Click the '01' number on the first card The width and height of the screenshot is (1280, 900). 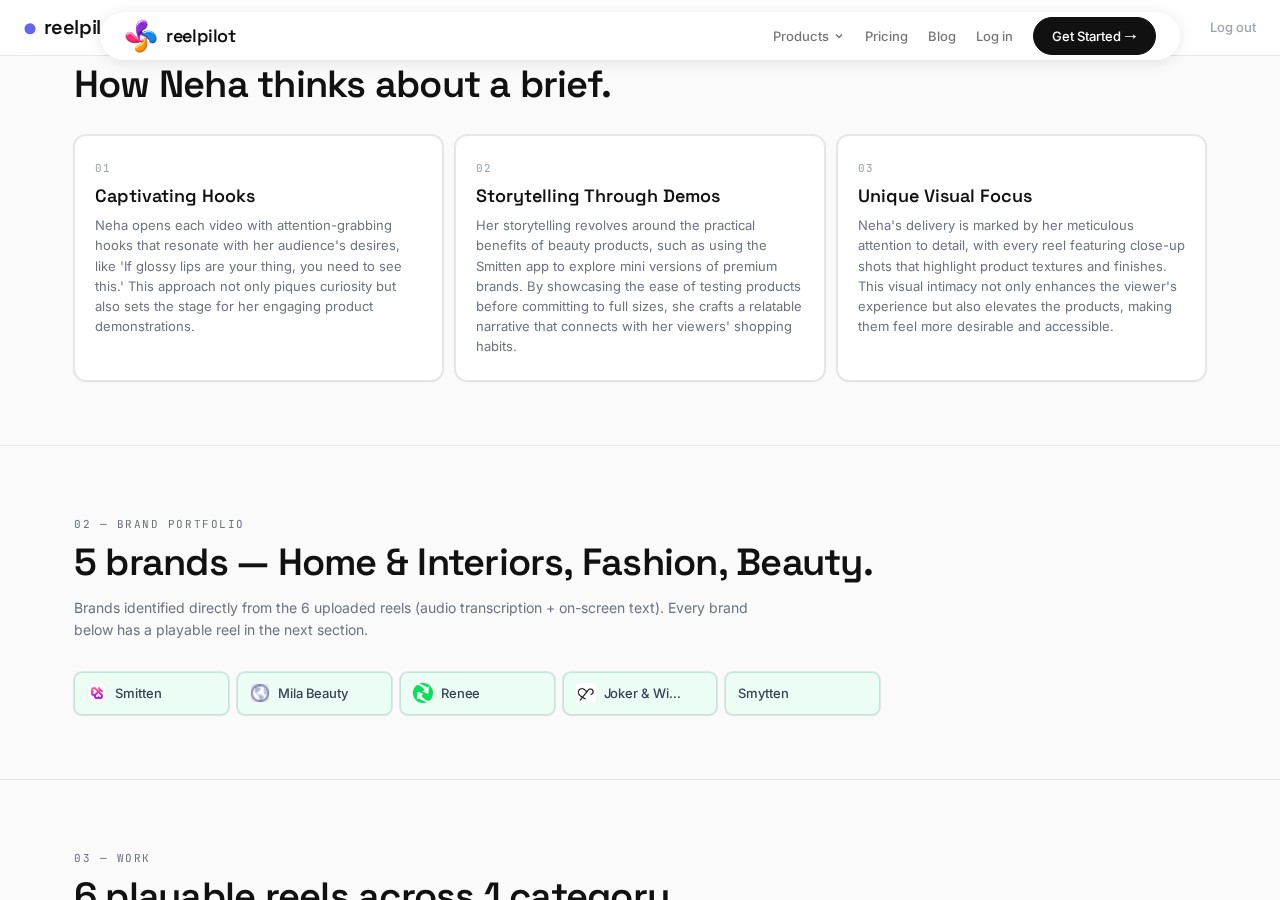tap(103, 168)
